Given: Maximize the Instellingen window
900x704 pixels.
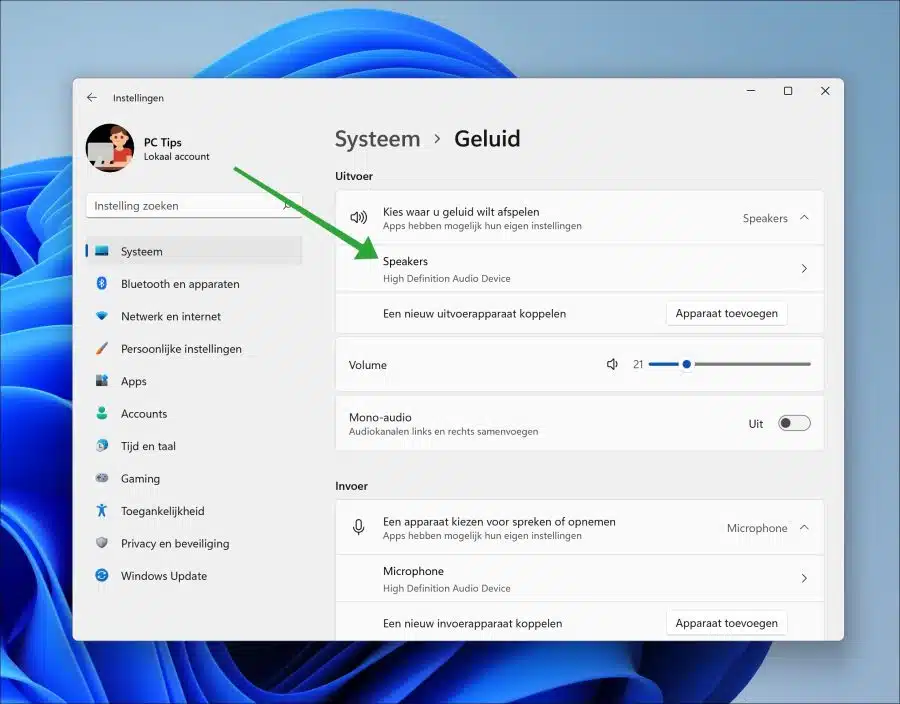Looking at the screenshot, I should tap(788, 91).
